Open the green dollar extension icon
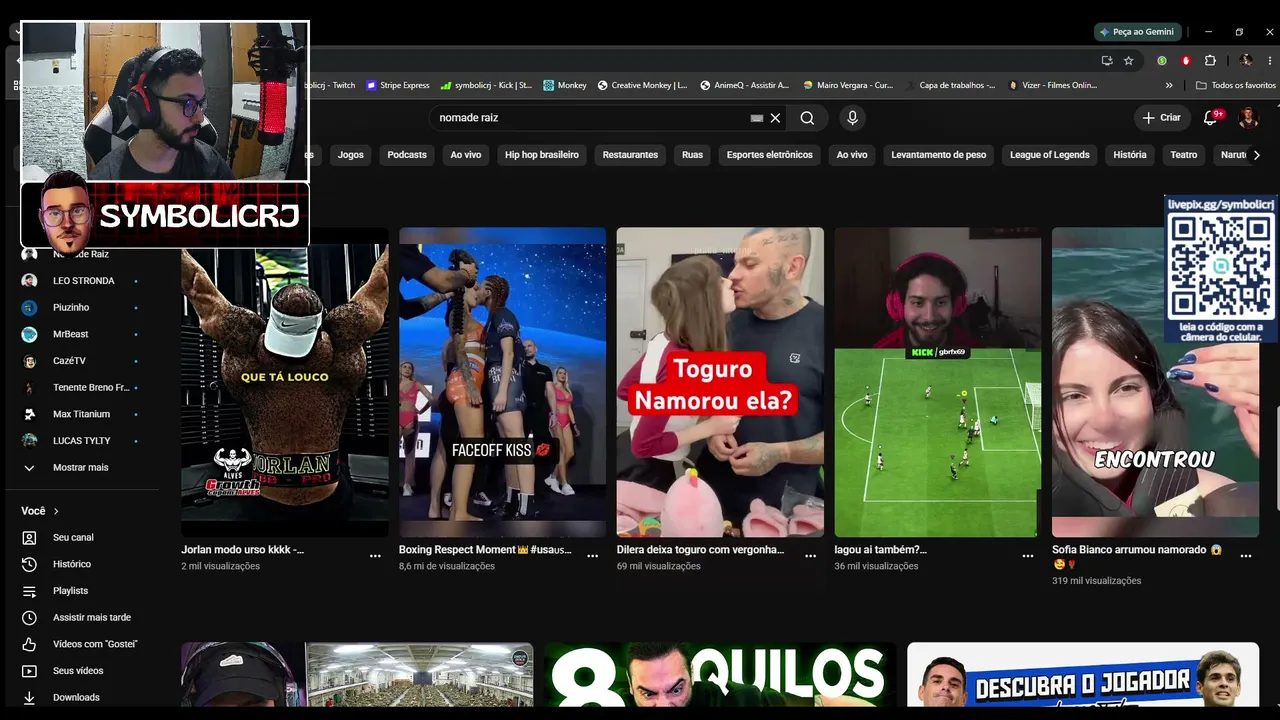Viewport: 1280px width, 720px height. coord(1162,60)
